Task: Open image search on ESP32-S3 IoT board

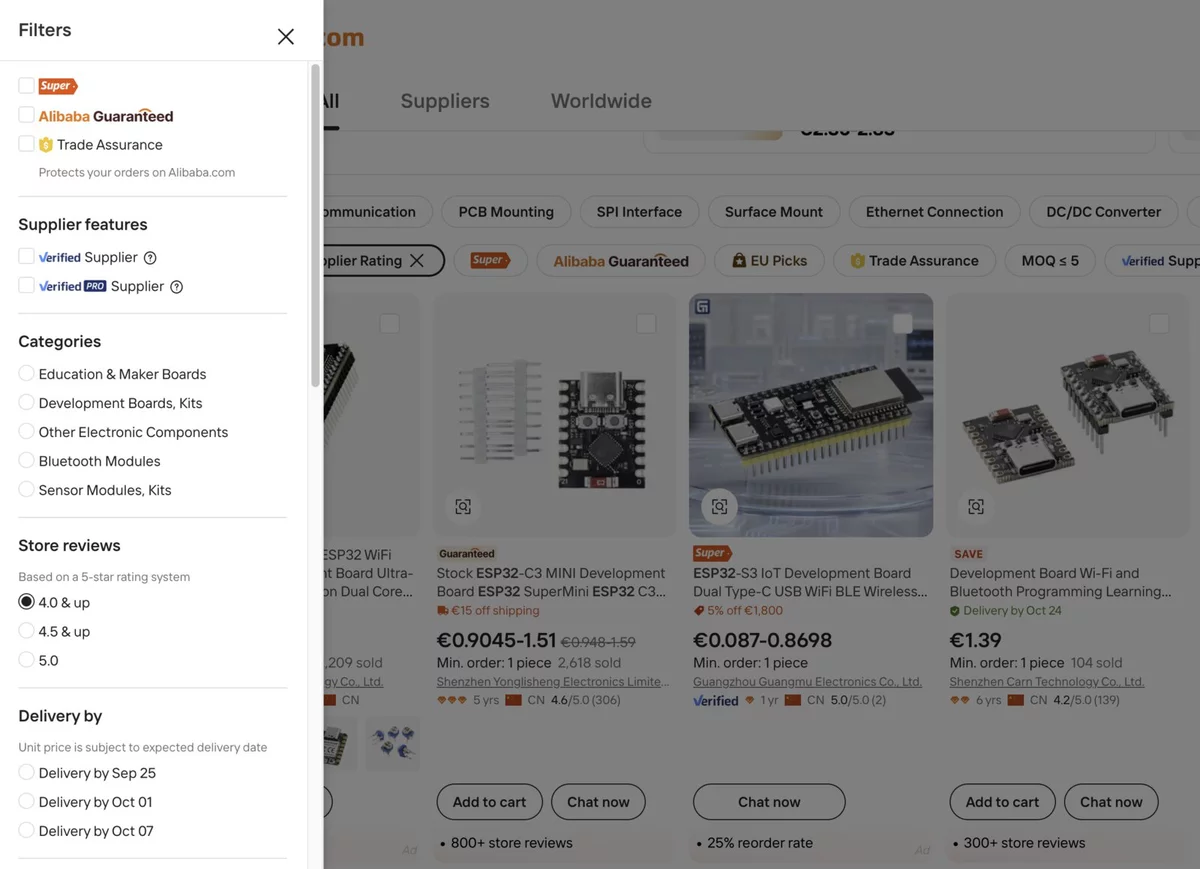Action: pos(719,507)
